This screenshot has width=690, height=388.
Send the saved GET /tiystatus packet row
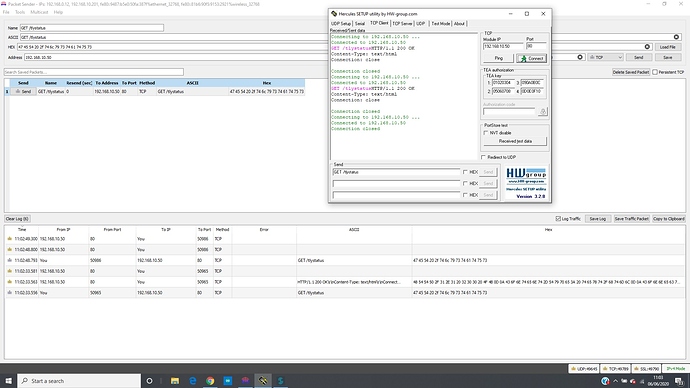[23, 92]
